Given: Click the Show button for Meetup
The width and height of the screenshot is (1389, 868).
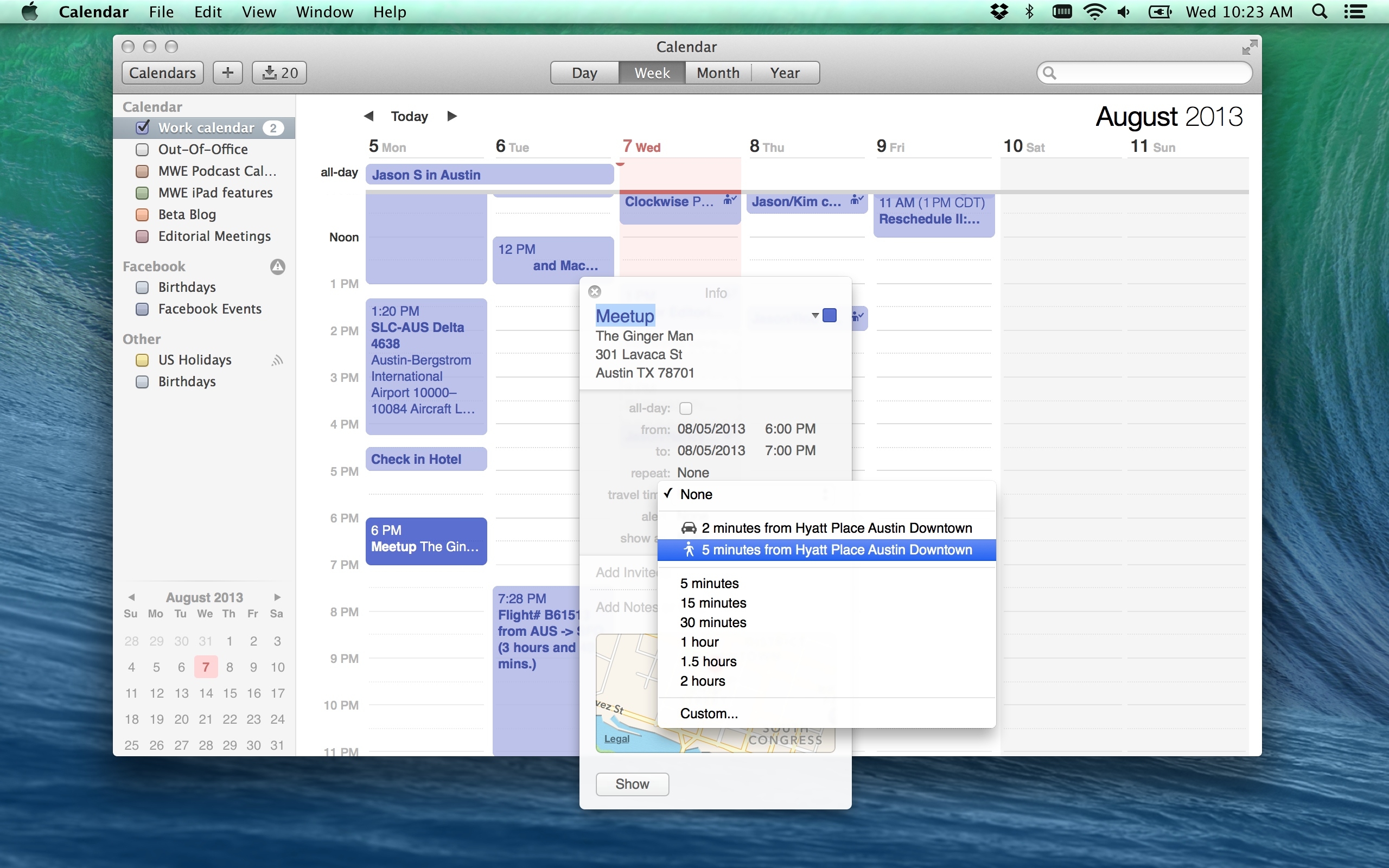Looking at the screenshot, I should [x=632, y=783].
